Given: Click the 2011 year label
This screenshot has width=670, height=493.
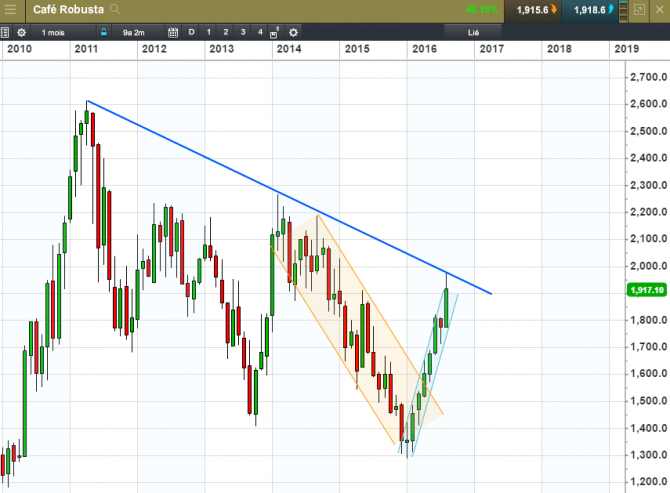Looking at the screenshot, I should point(86,49).
